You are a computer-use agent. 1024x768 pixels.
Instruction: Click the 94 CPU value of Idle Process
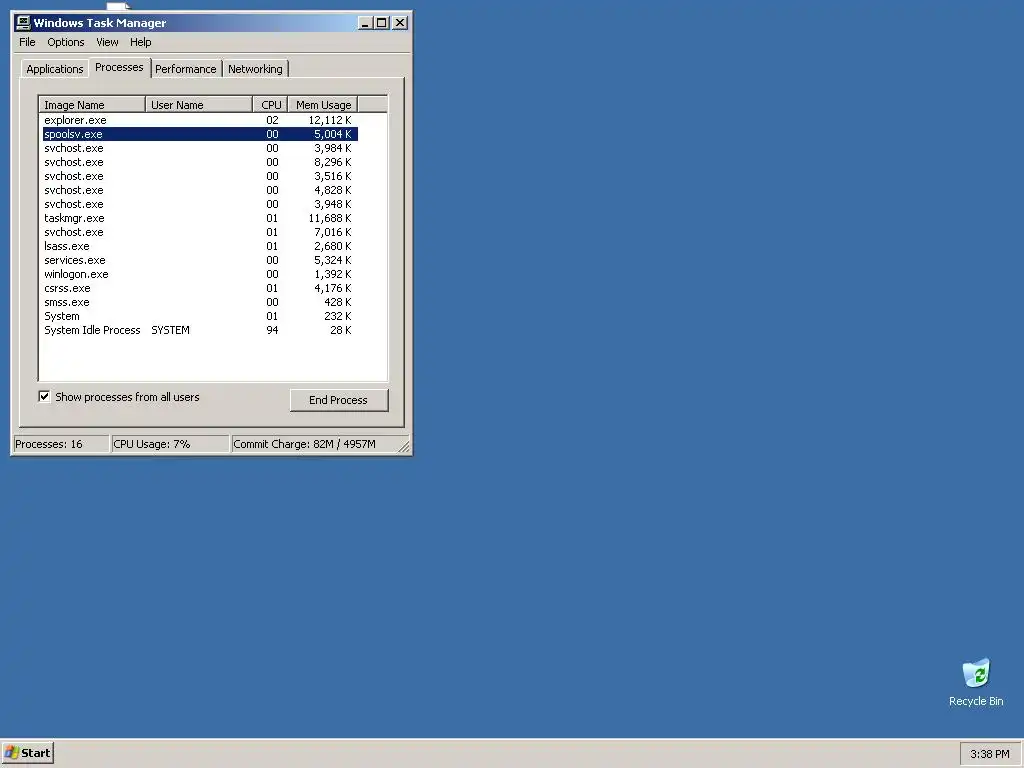[x=272, y=330]
